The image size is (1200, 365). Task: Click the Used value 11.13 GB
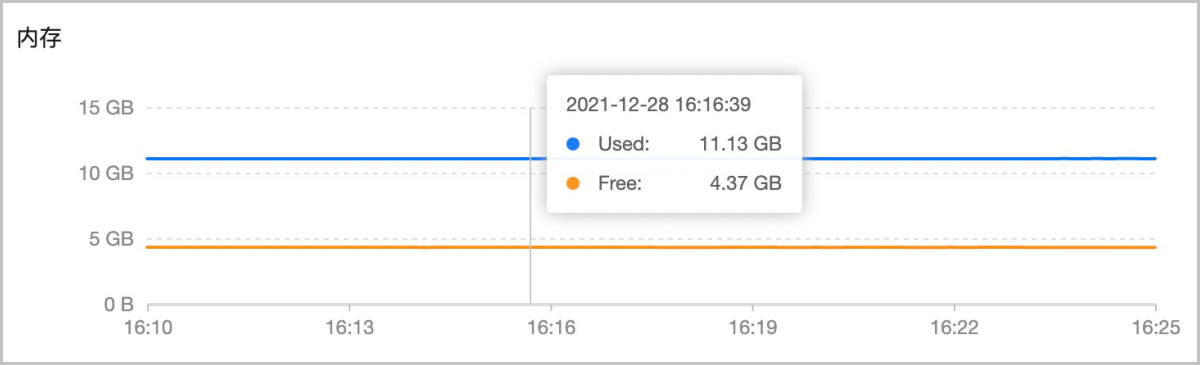point(740,144)
